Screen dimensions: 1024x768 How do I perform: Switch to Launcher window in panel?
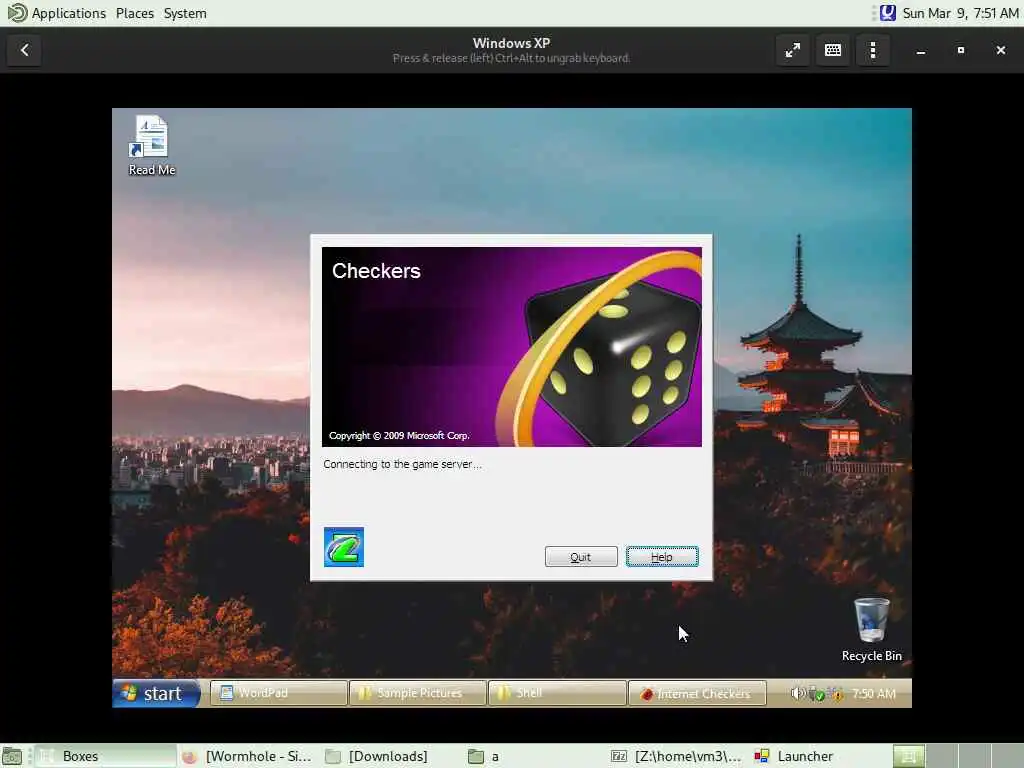click(820, 756)
